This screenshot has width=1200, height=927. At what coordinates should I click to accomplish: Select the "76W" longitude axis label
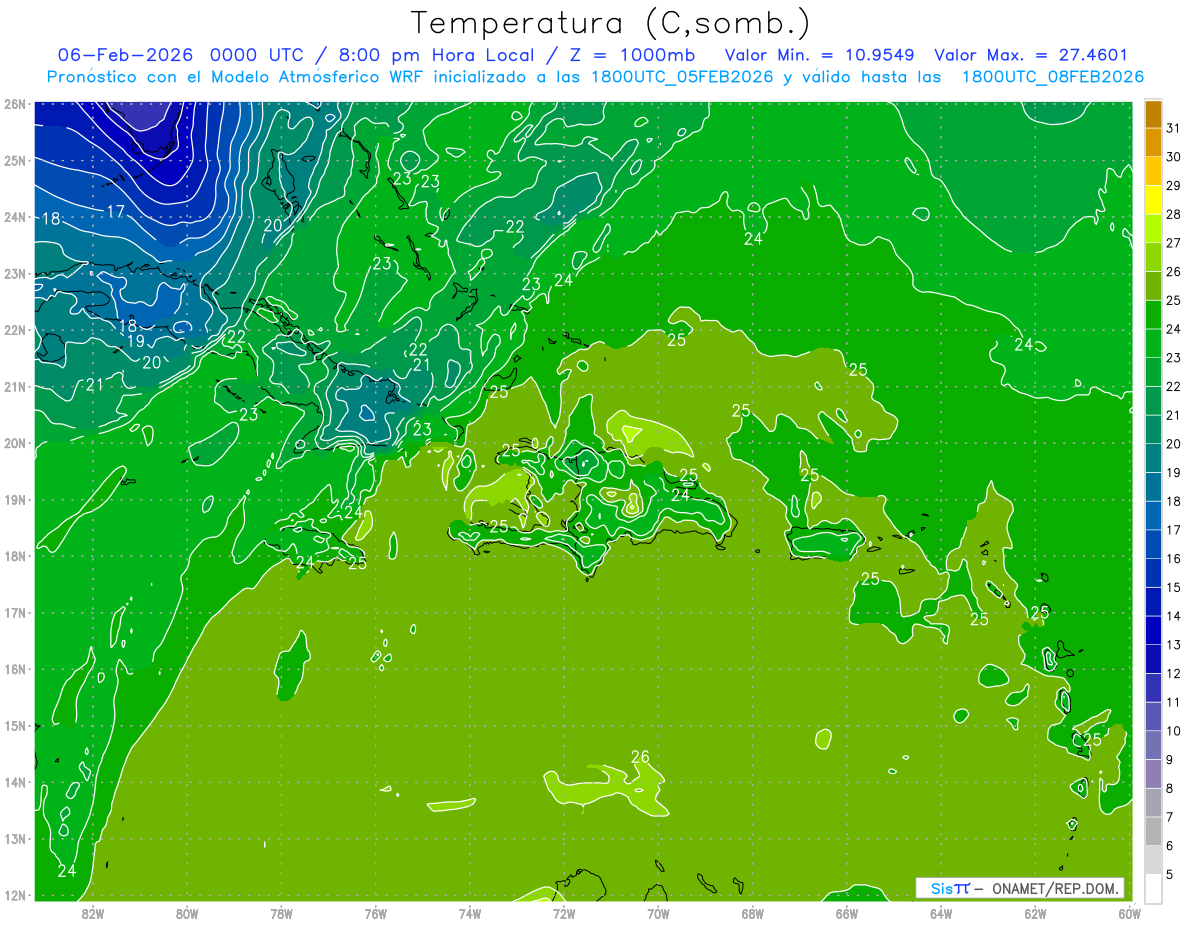coord(376,912)
